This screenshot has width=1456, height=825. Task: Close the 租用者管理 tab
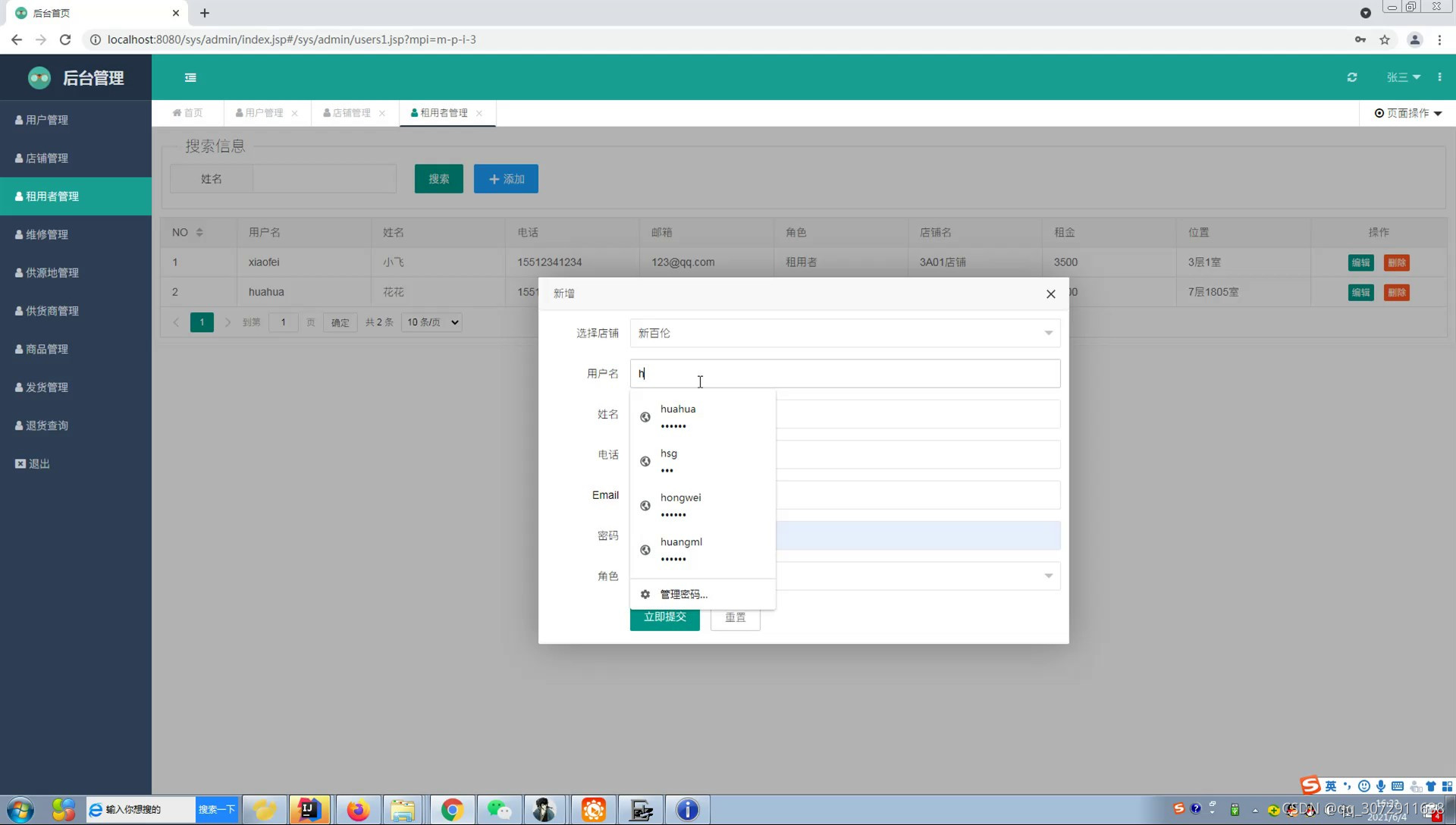pos(479,113)
